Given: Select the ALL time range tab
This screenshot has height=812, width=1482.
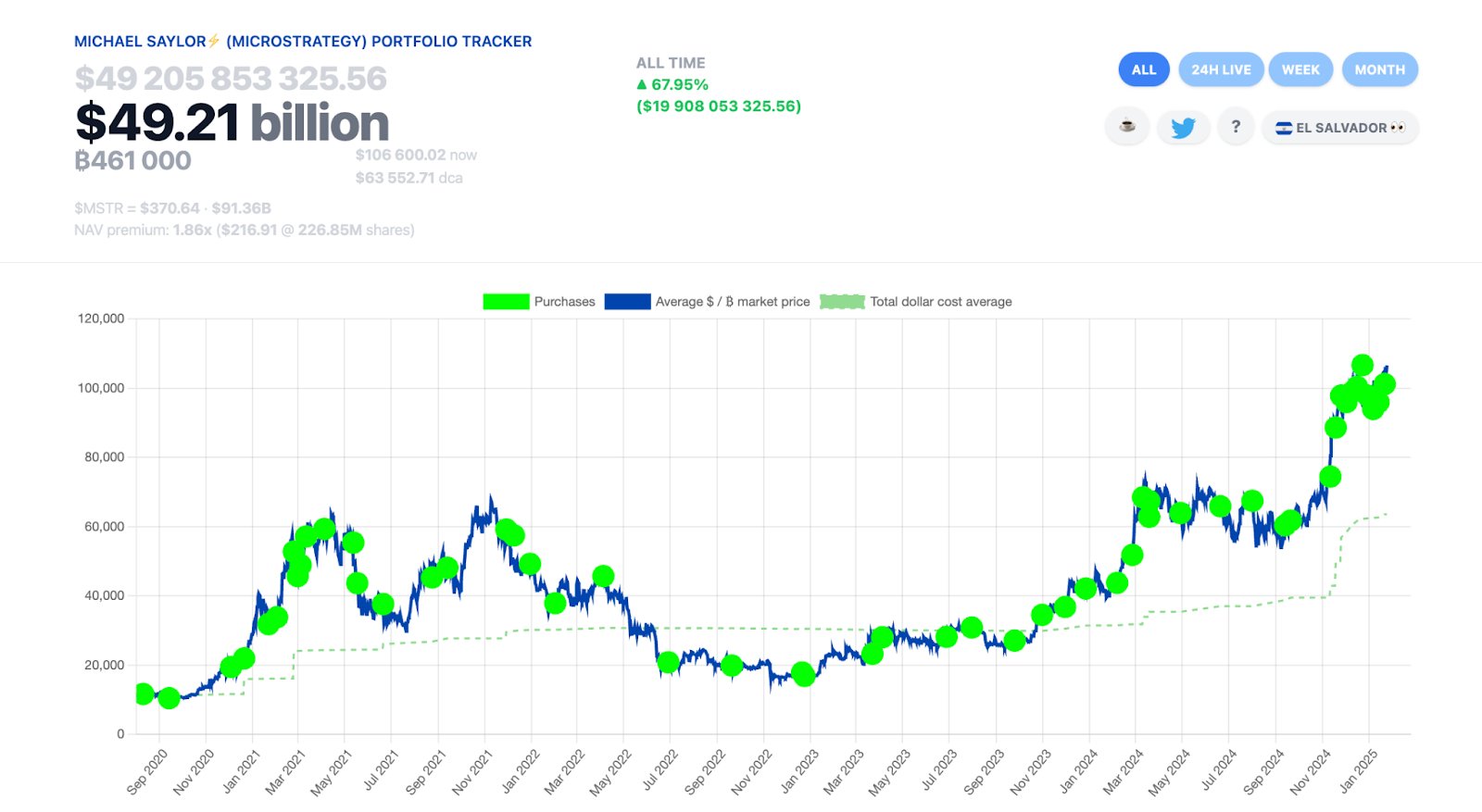Looking at the screenshot, I should point(1144,69).
